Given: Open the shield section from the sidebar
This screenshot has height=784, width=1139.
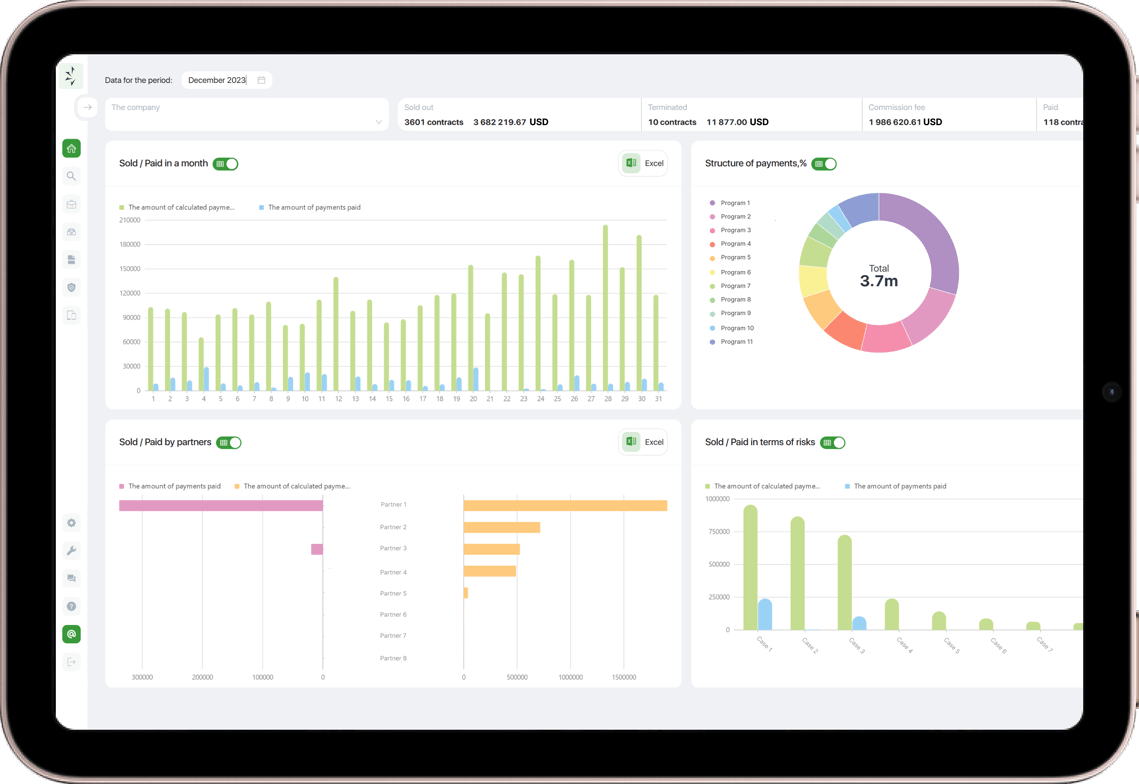Looking at the screenshot, I should click(71, 287).
